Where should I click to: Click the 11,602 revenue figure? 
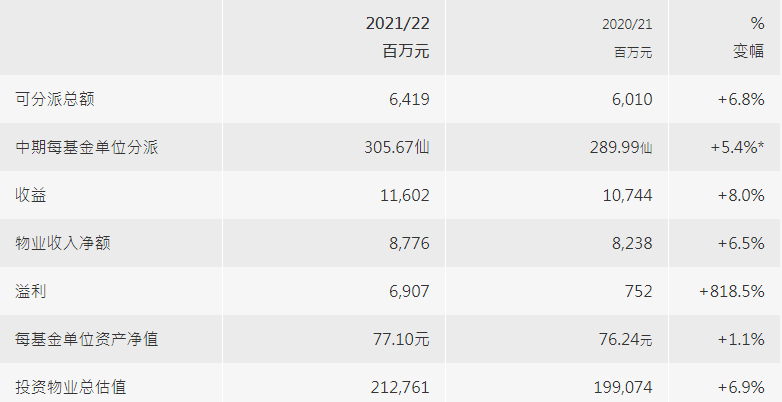(403, 195)
